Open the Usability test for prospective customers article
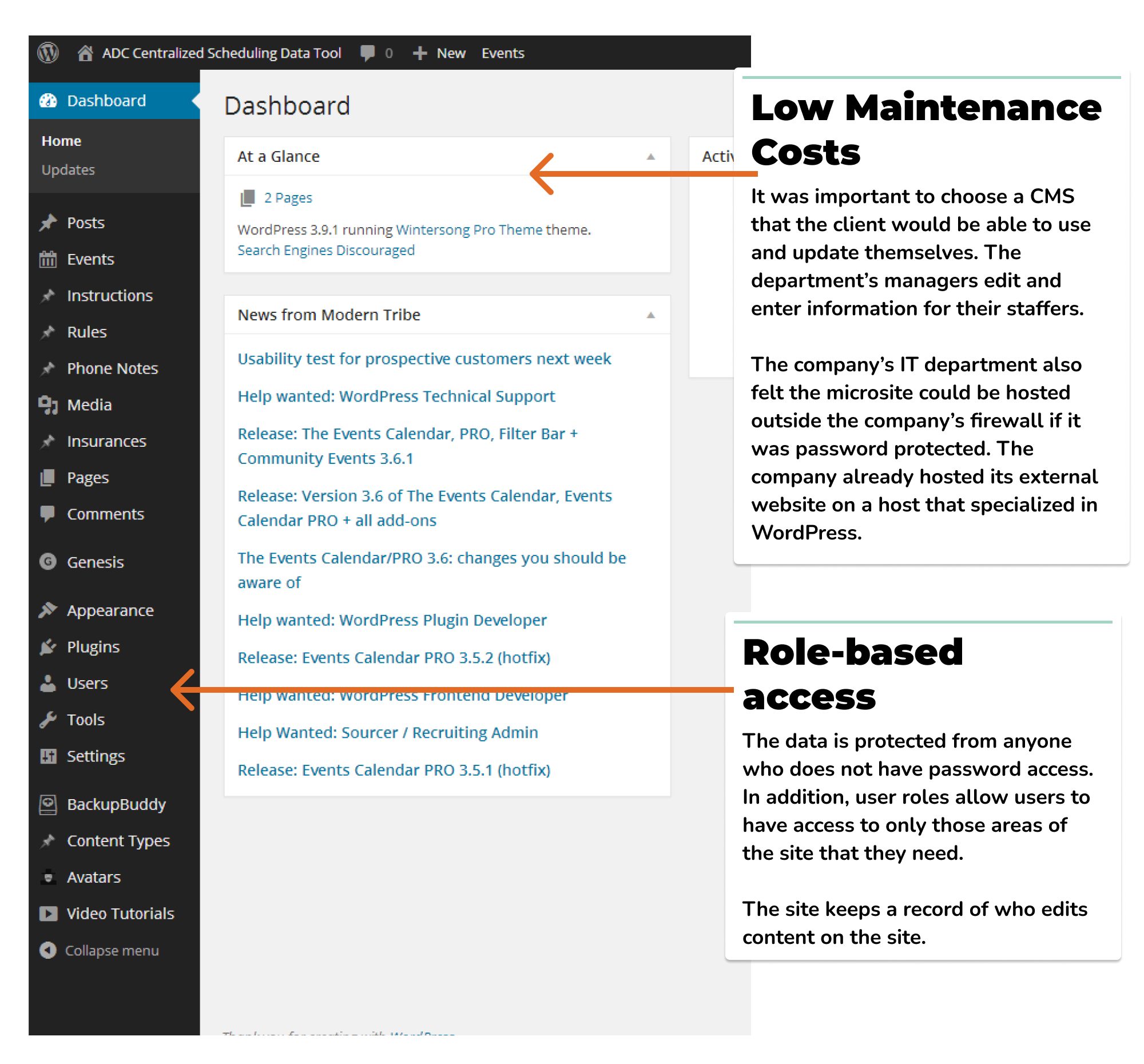 point(424,360)
